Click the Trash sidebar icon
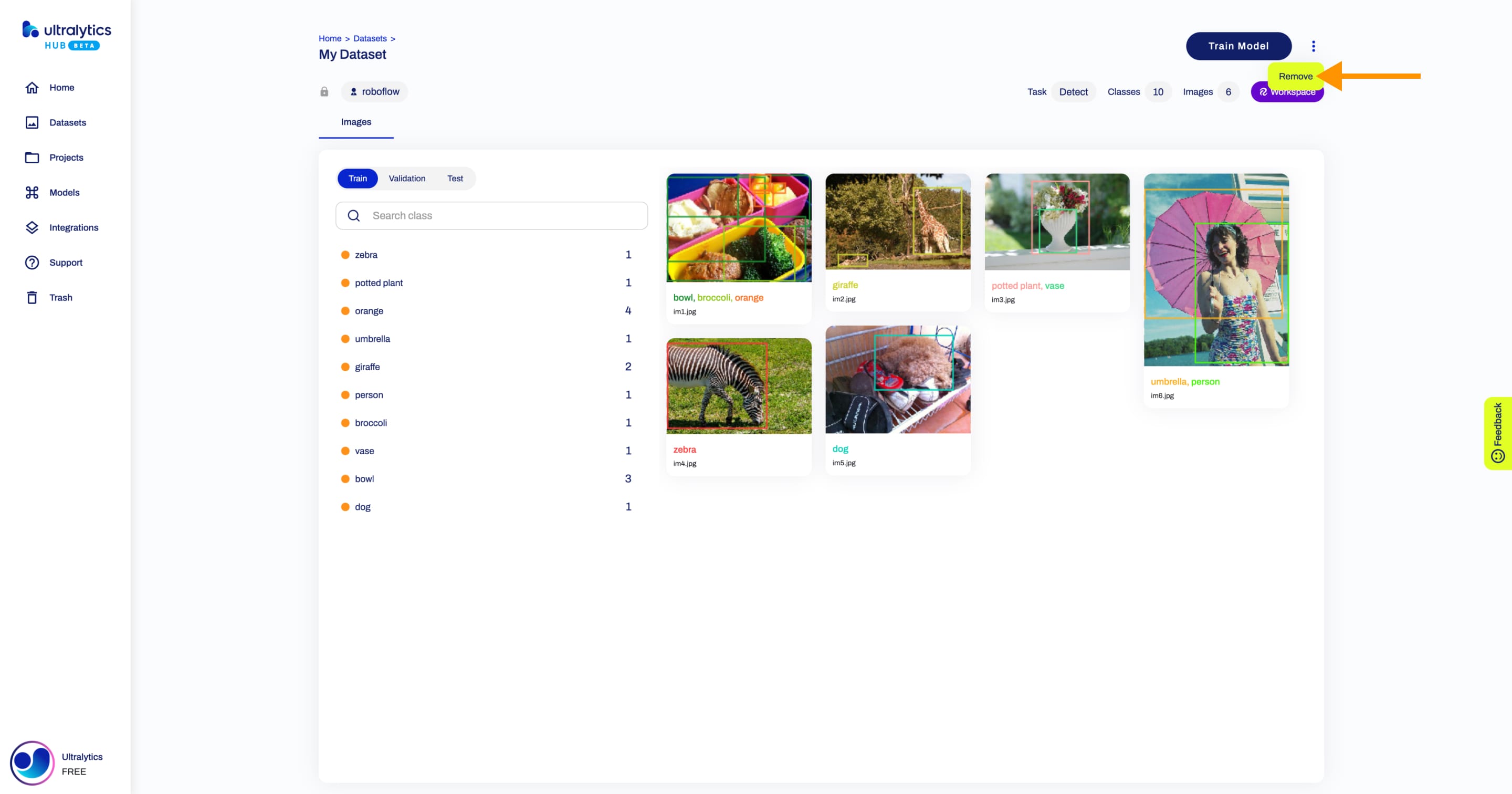 [x=32, y=297]
